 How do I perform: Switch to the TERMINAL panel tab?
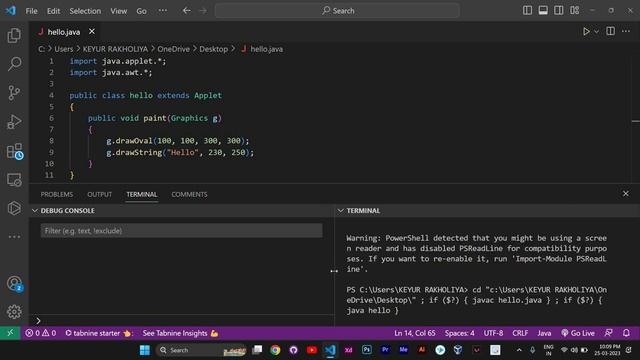click(142, 194)
